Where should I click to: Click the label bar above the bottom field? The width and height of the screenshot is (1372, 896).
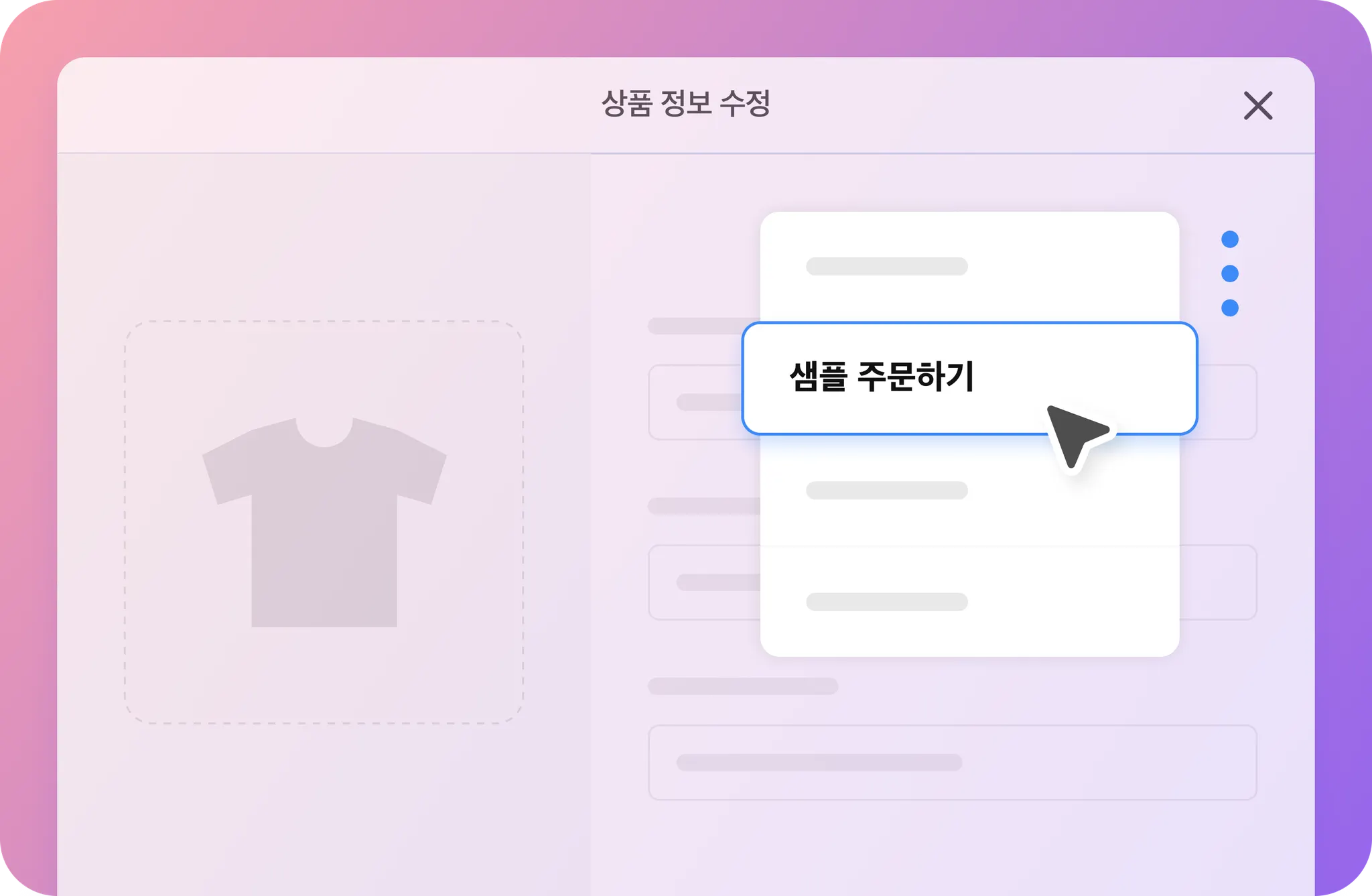tap(743, 686)
